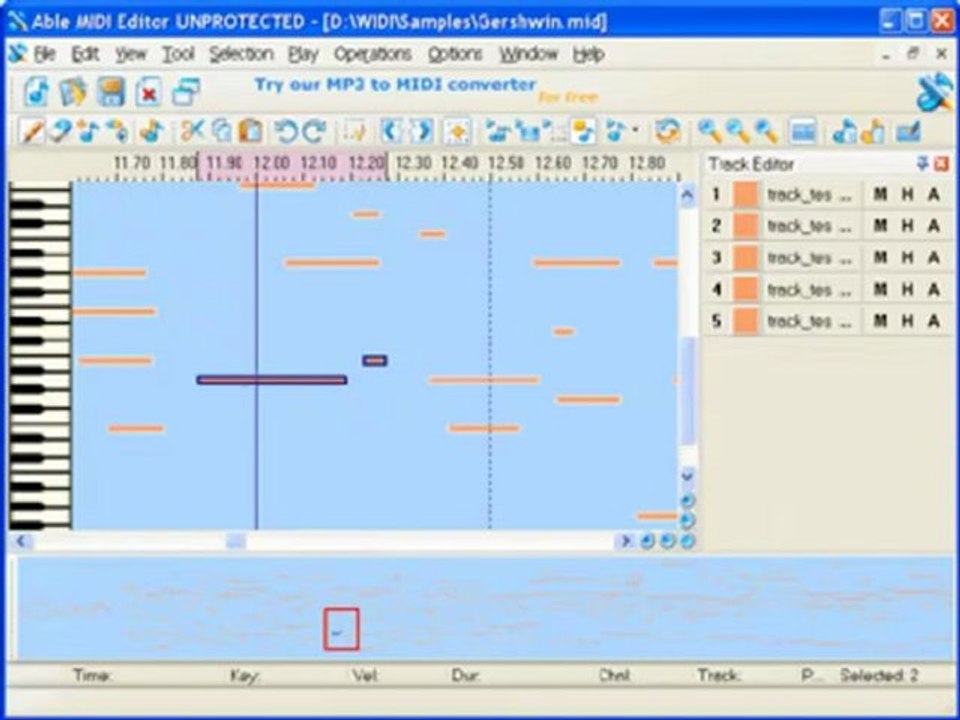Click the 12.00 mark on the time ruler

click(271, 163)
